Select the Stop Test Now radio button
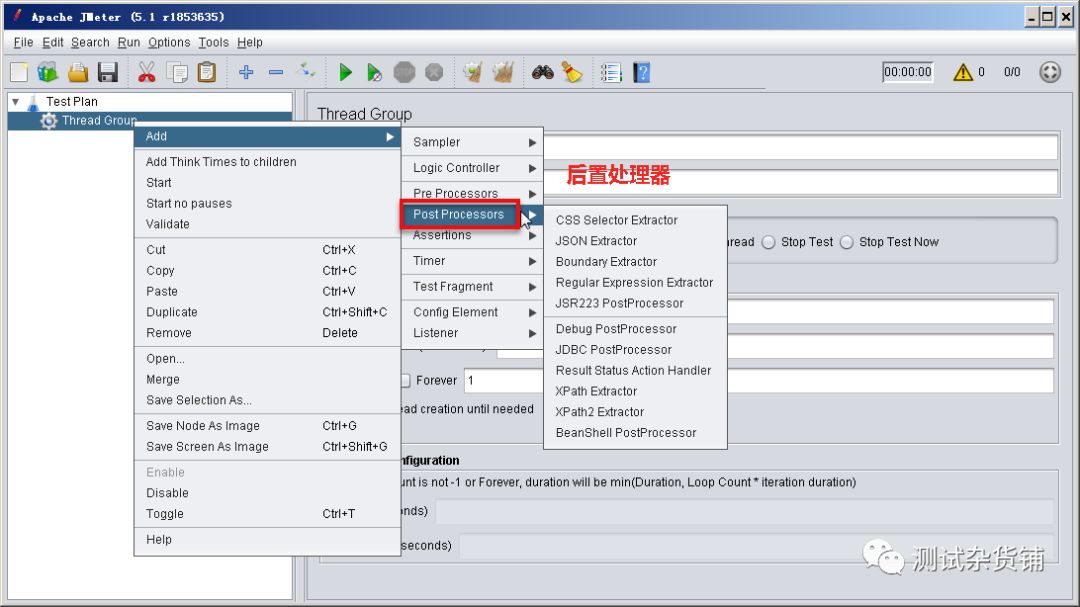The width and height of the screenshot is (1080, 607). [x=847, y=242]
